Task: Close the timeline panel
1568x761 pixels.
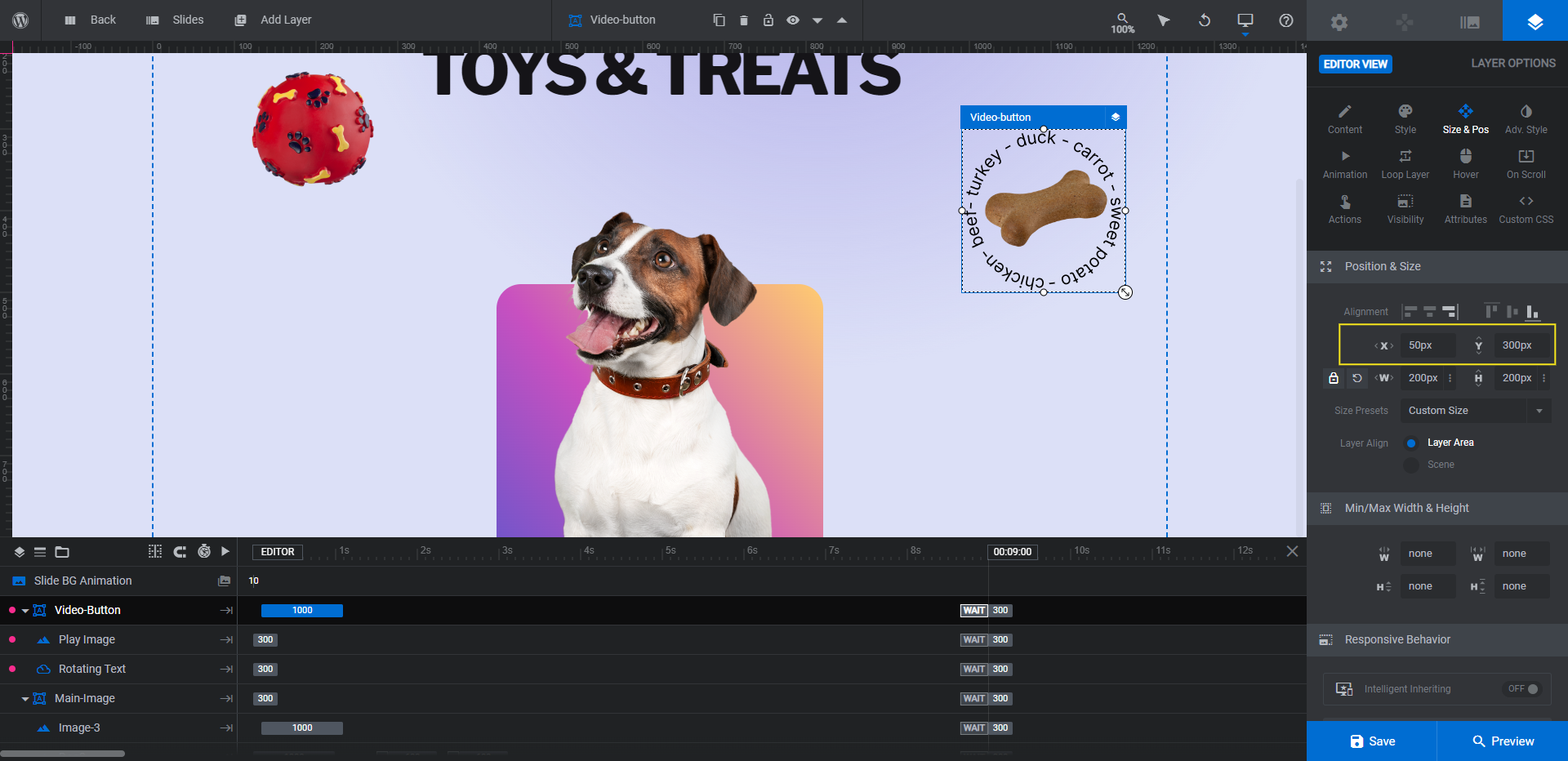Action: tap(1292, 551)
